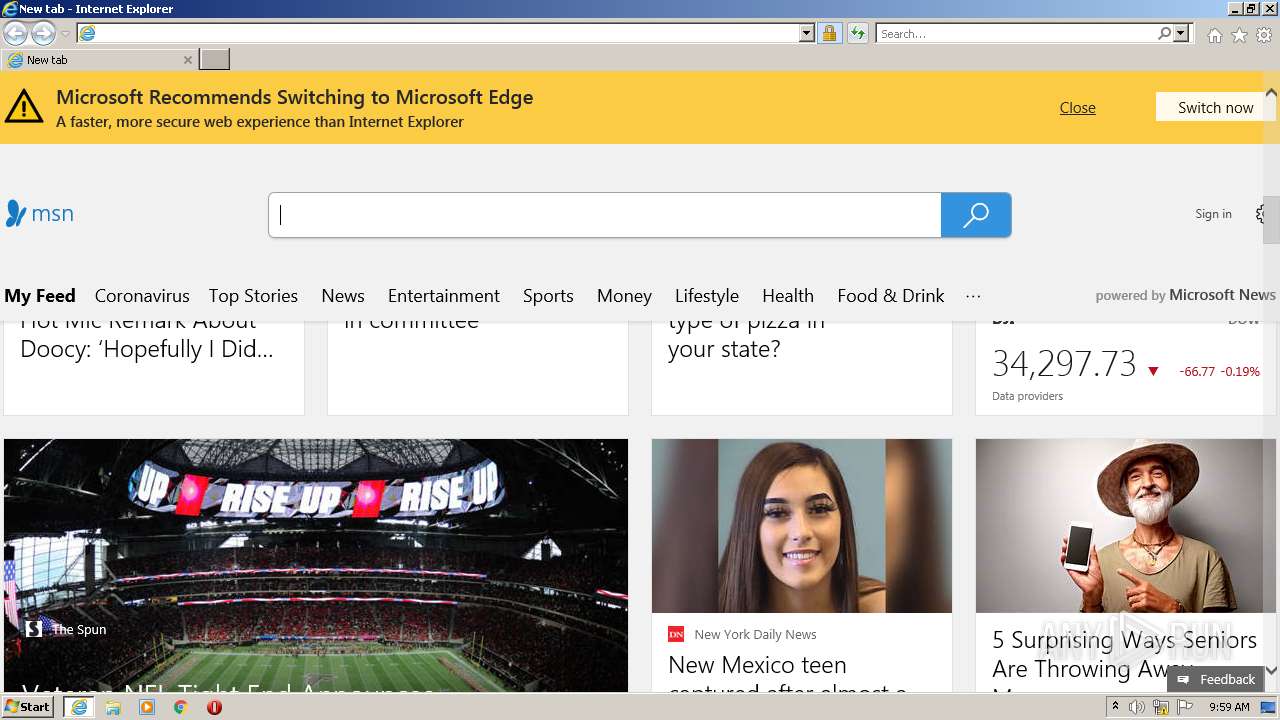Open the News nav item

(x=343, y=296)
